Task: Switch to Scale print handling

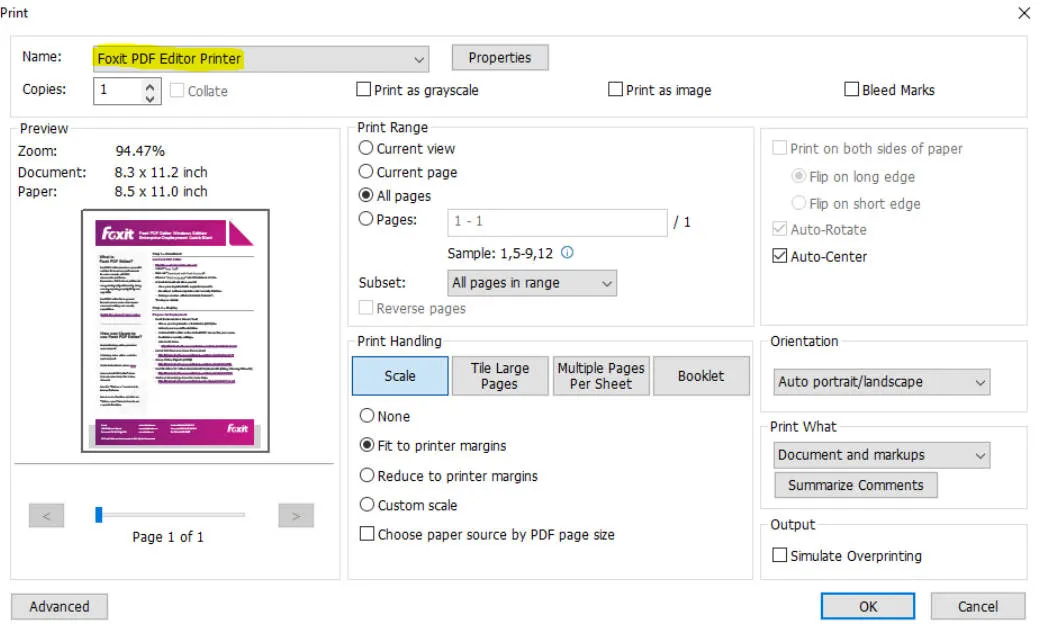Action: (400, 376)
